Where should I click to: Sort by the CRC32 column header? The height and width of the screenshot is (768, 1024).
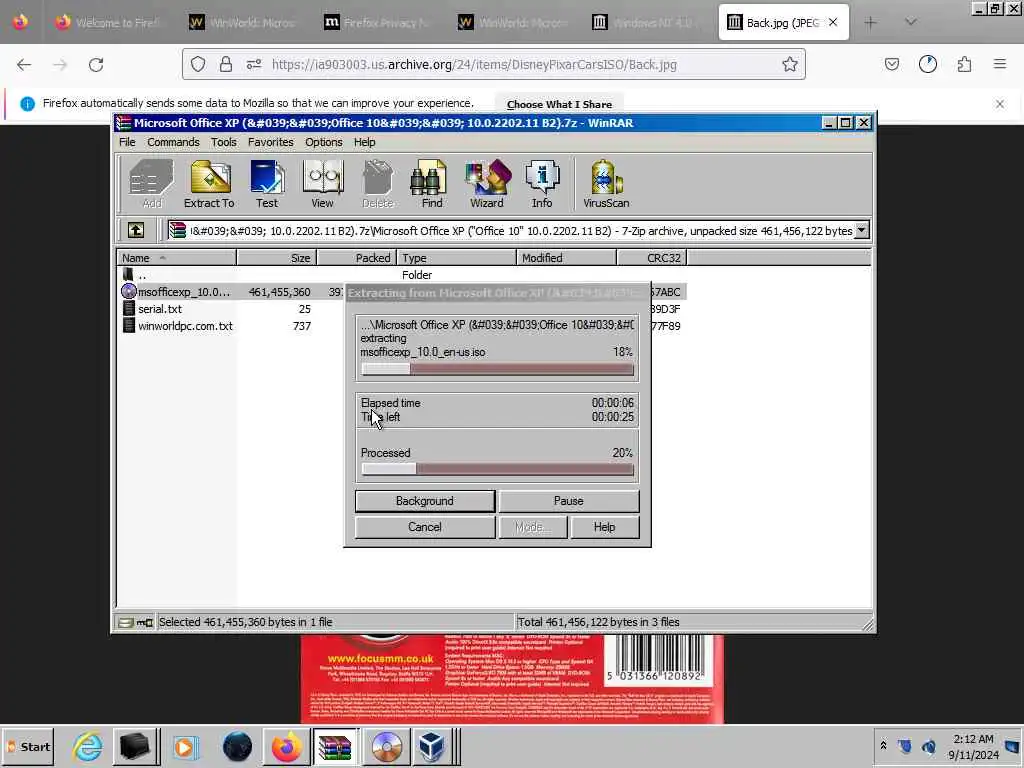651,258
